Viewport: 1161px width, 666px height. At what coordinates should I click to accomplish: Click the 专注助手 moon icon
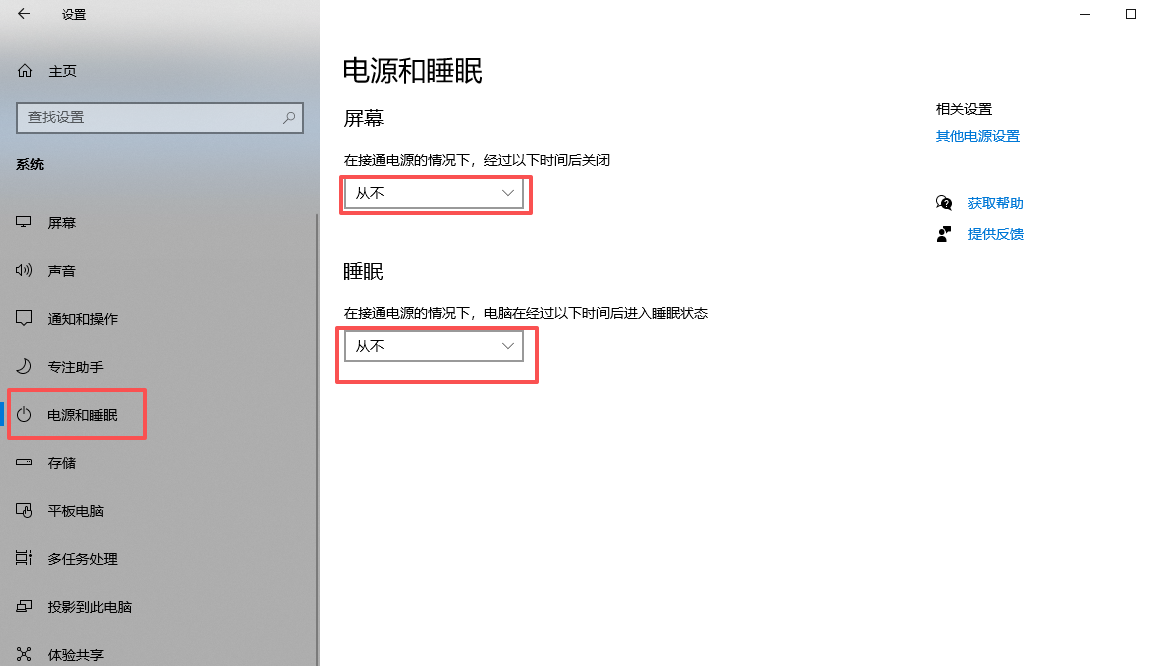[25, 367]
